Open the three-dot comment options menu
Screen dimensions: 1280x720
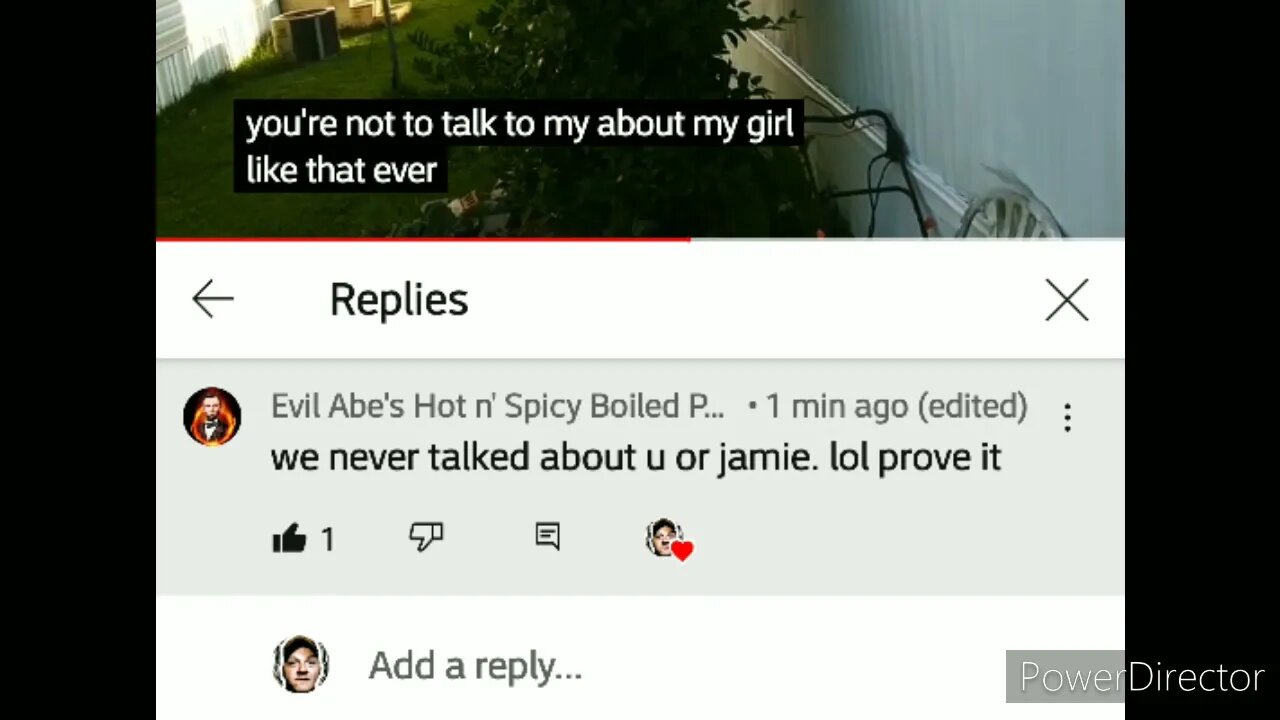(x=1067, y=417)
